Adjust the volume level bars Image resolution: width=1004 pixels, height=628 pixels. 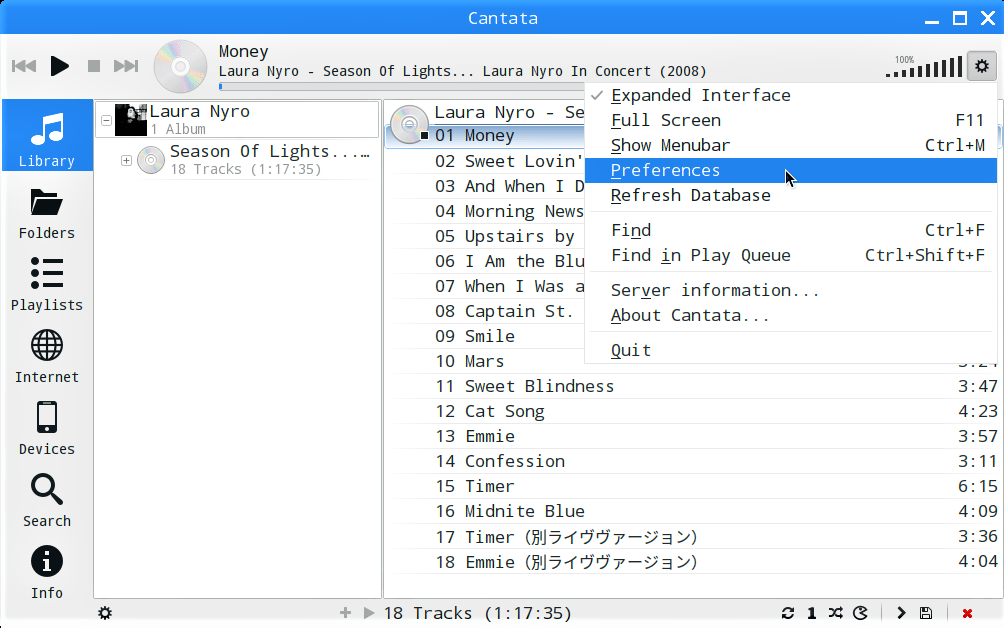(924, 67)
